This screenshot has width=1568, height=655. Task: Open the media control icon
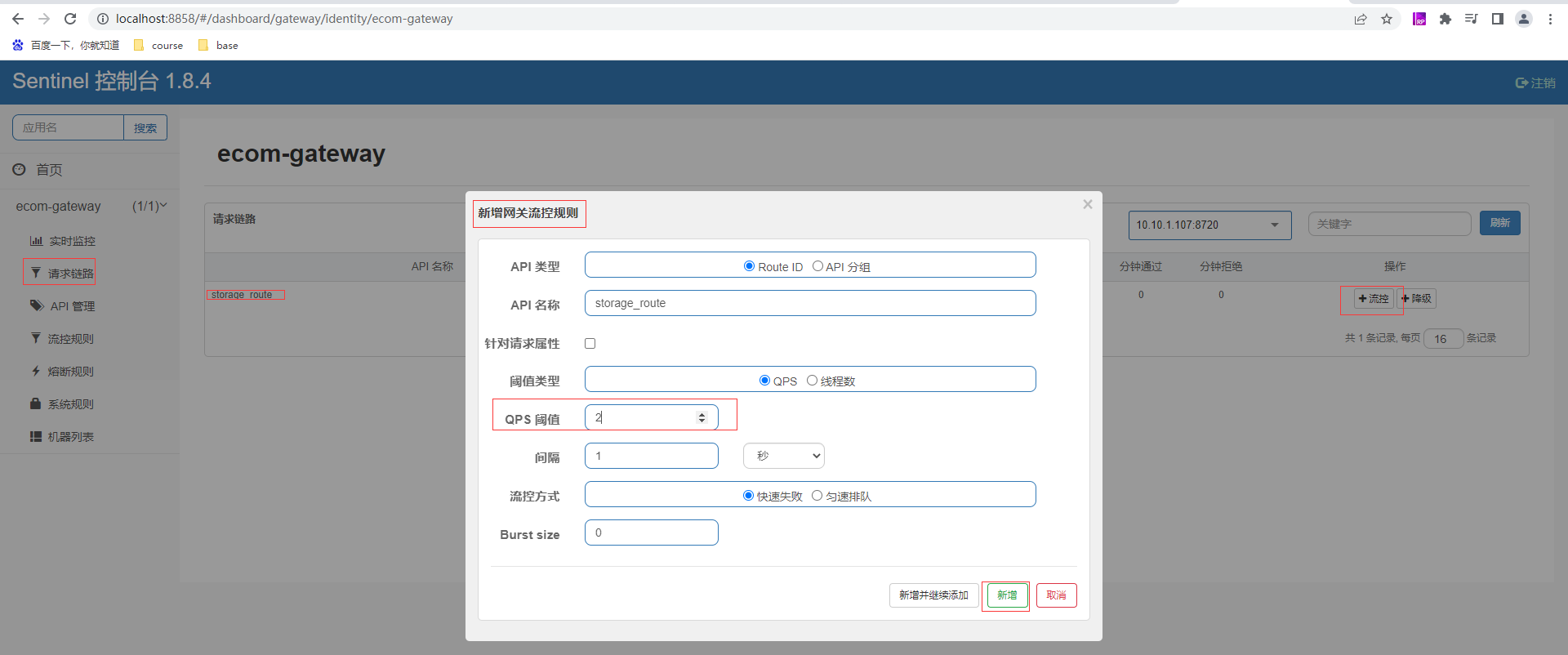pyautogui.click(x=1472, y=19)
